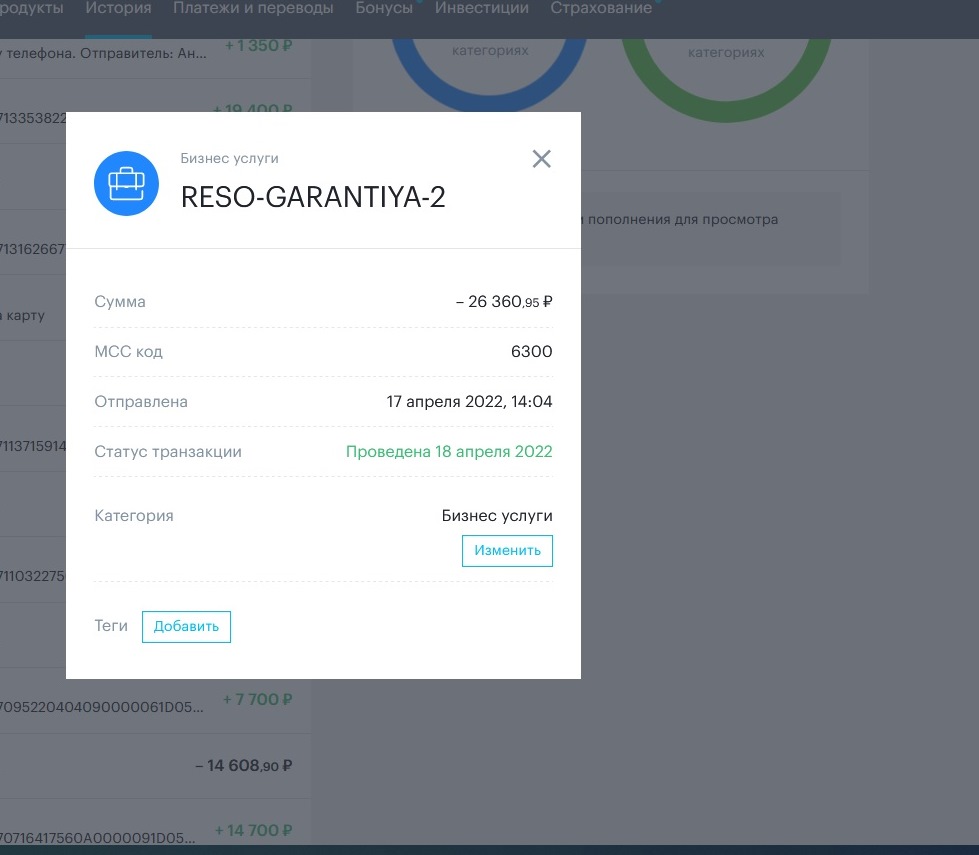Go to the Инвестиции tab
Screen dimensions: 979x855
[x=482, y=8]
